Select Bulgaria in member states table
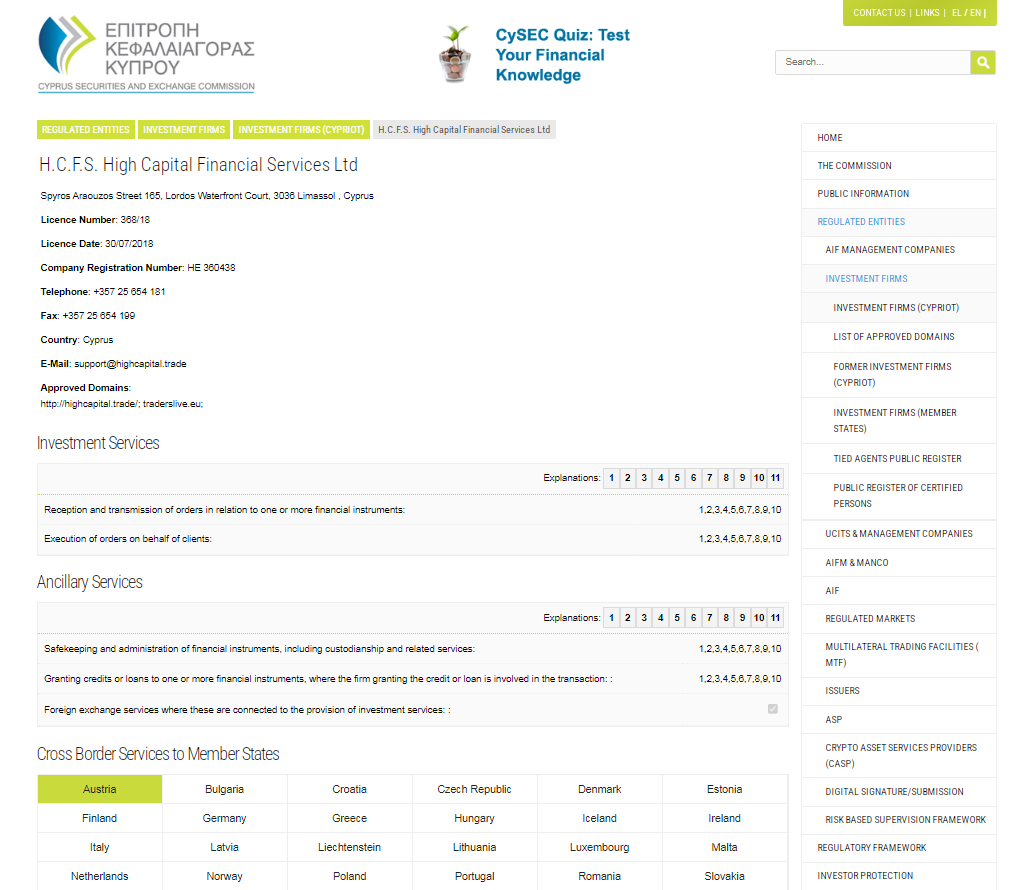This screenshot has width=1015, height=890. [225, 789]
